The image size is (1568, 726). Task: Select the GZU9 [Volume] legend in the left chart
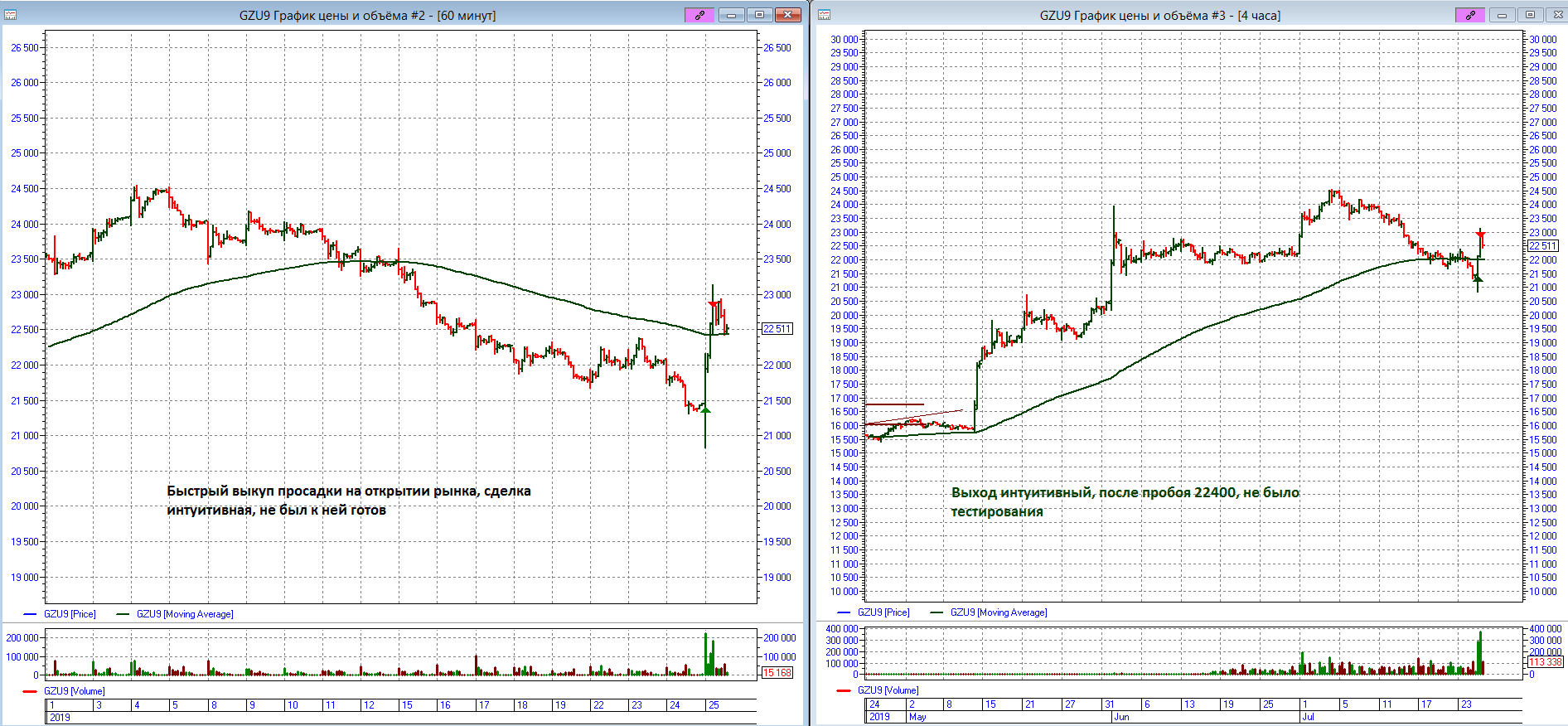pyautogui.click(x=74, y=690)
